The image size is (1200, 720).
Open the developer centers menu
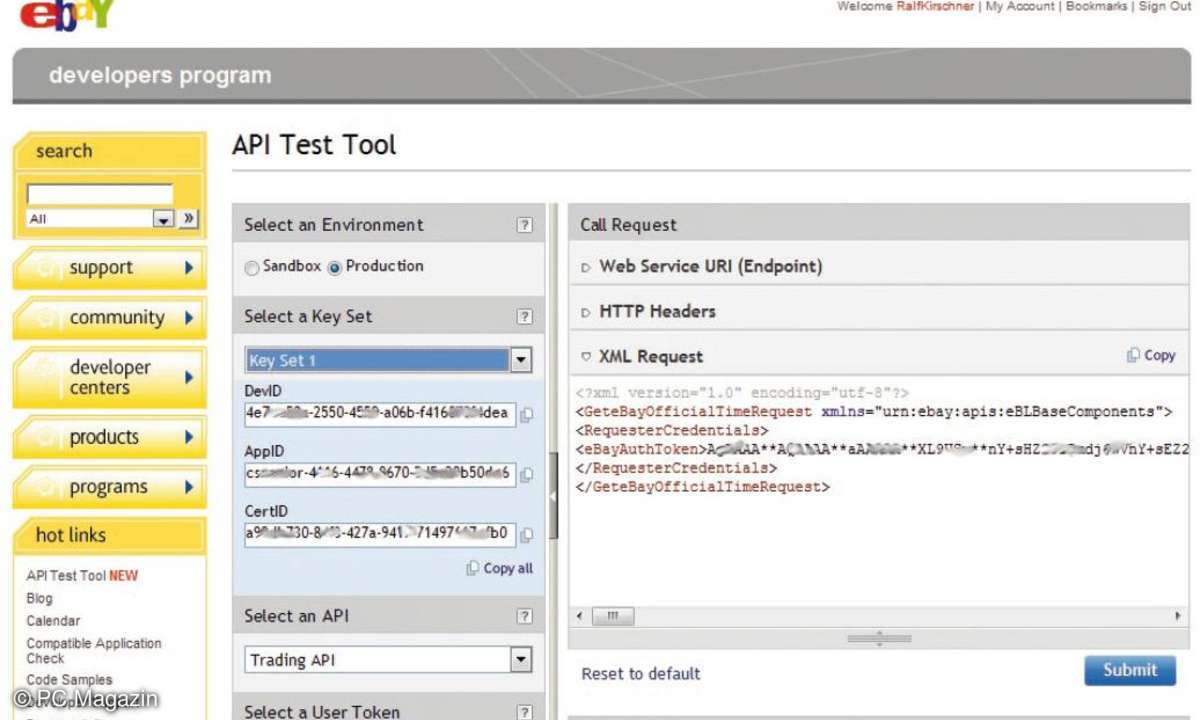coord(109,377)
